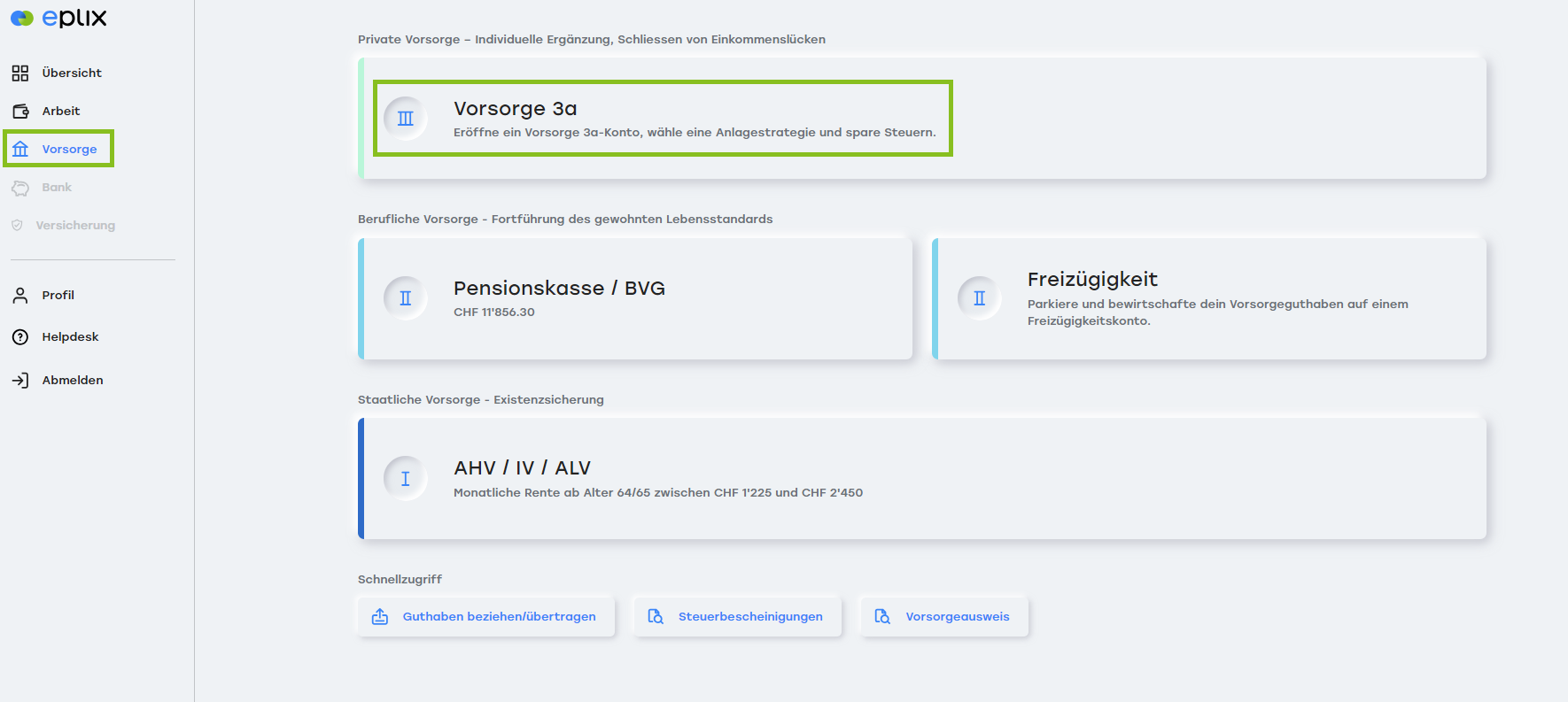
Task: Click 'Private Vorsorge' section heading
Action: tap(592, 39)
